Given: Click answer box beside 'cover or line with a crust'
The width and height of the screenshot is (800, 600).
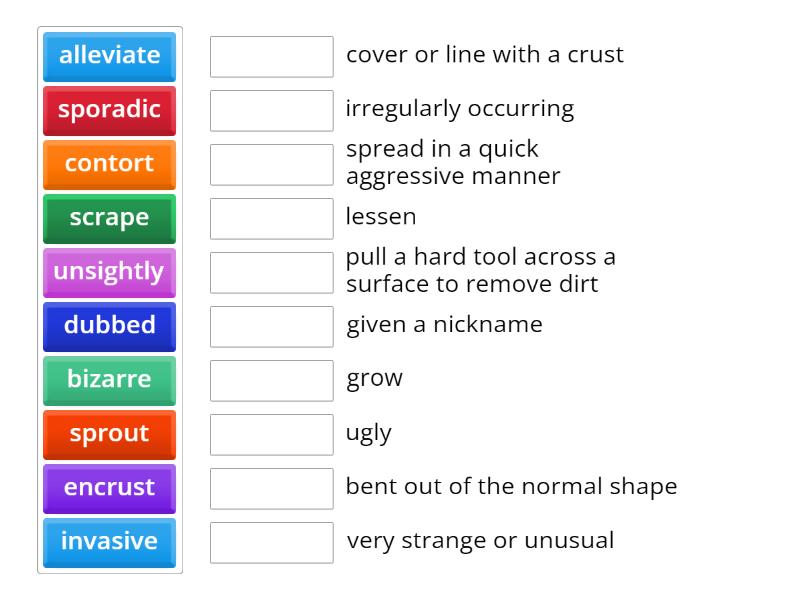Looking at the screenshot, I should click(271, 57).
